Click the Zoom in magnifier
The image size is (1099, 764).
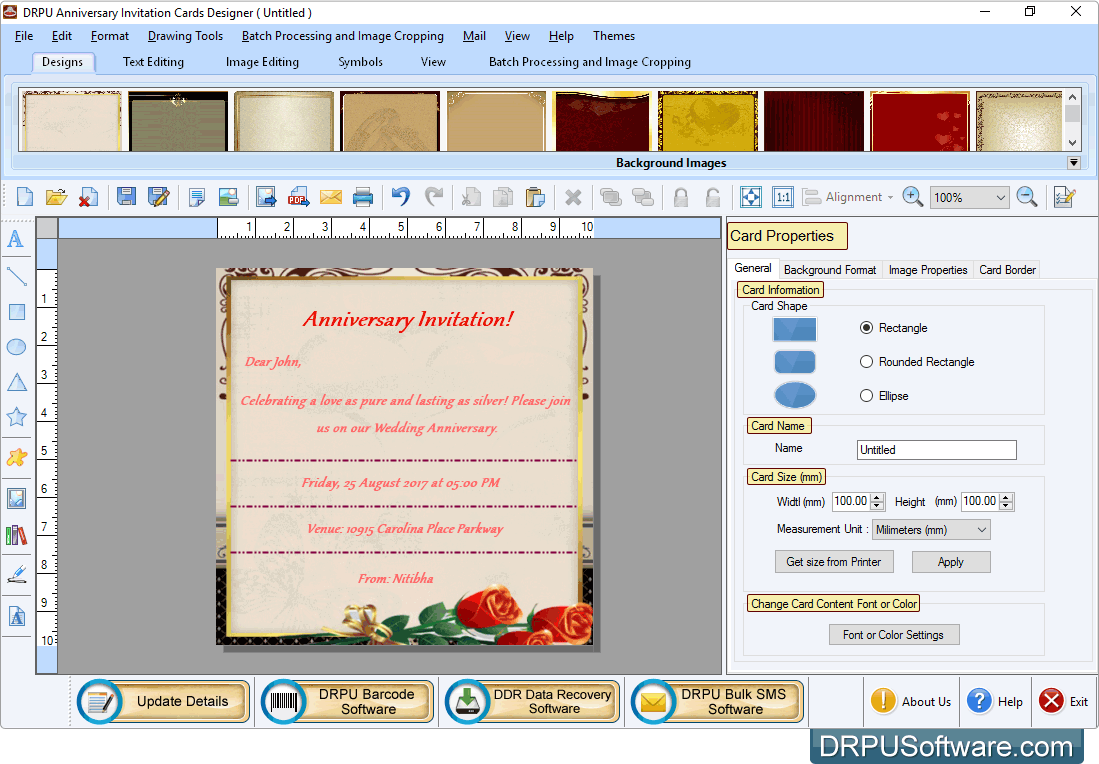pos(912,197)
